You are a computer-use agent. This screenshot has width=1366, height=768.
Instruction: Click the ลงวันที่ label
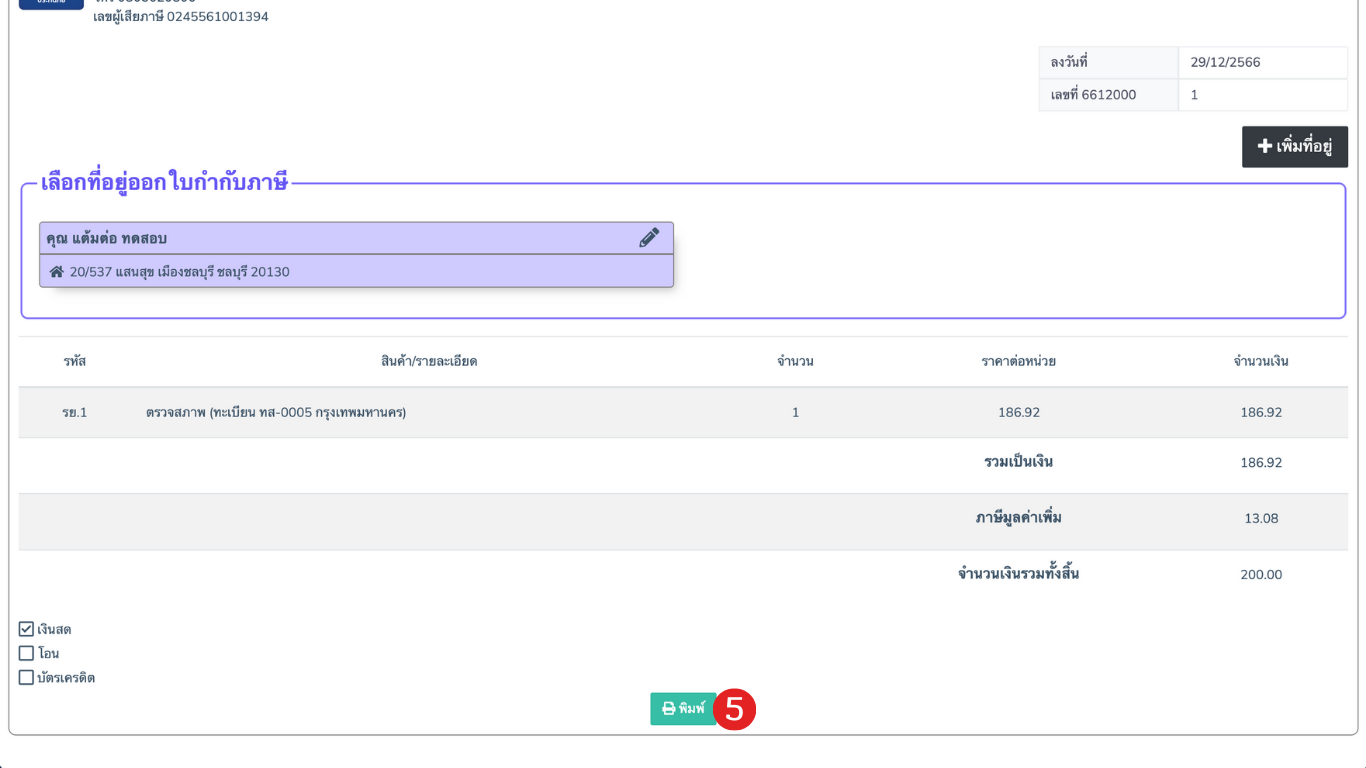[1069, 62]
